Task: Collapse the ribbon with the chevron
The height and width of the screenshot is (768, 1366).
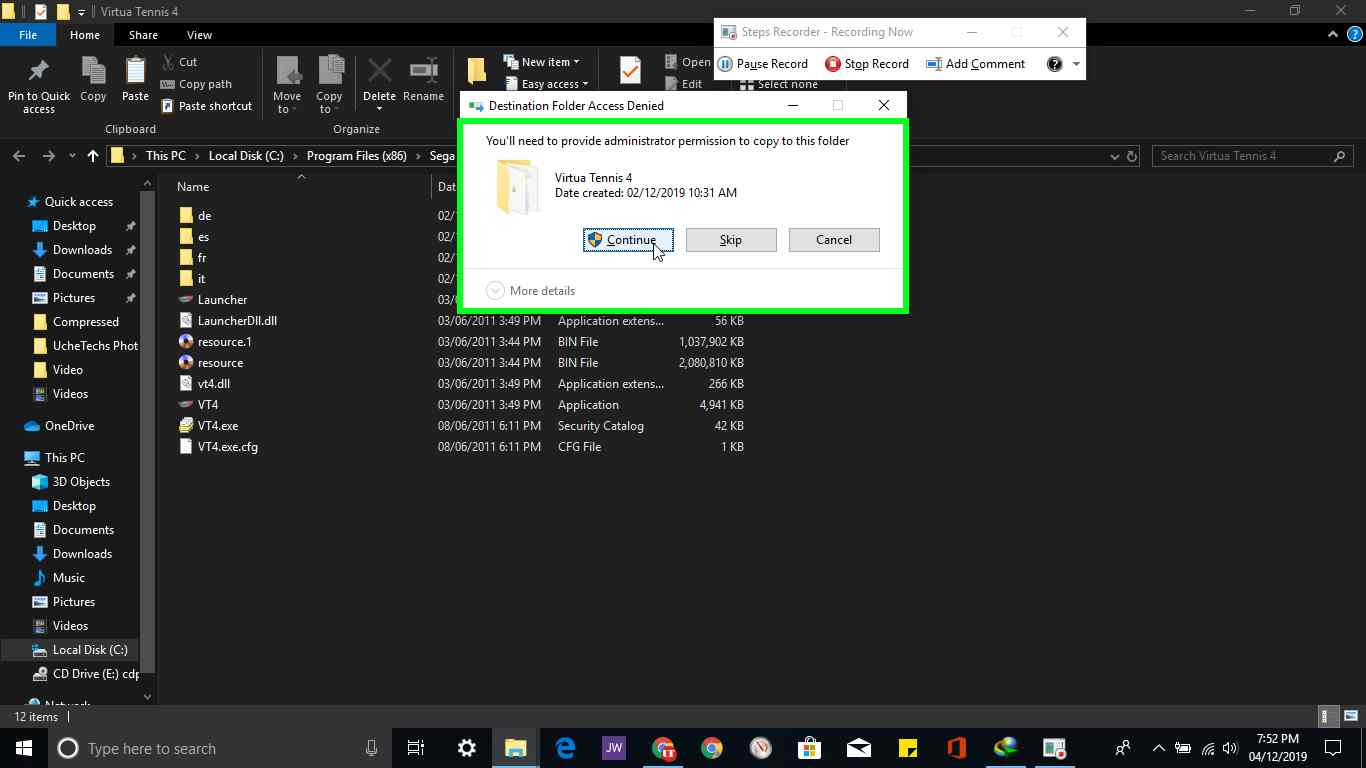Action: click(x=1333, y=34)
